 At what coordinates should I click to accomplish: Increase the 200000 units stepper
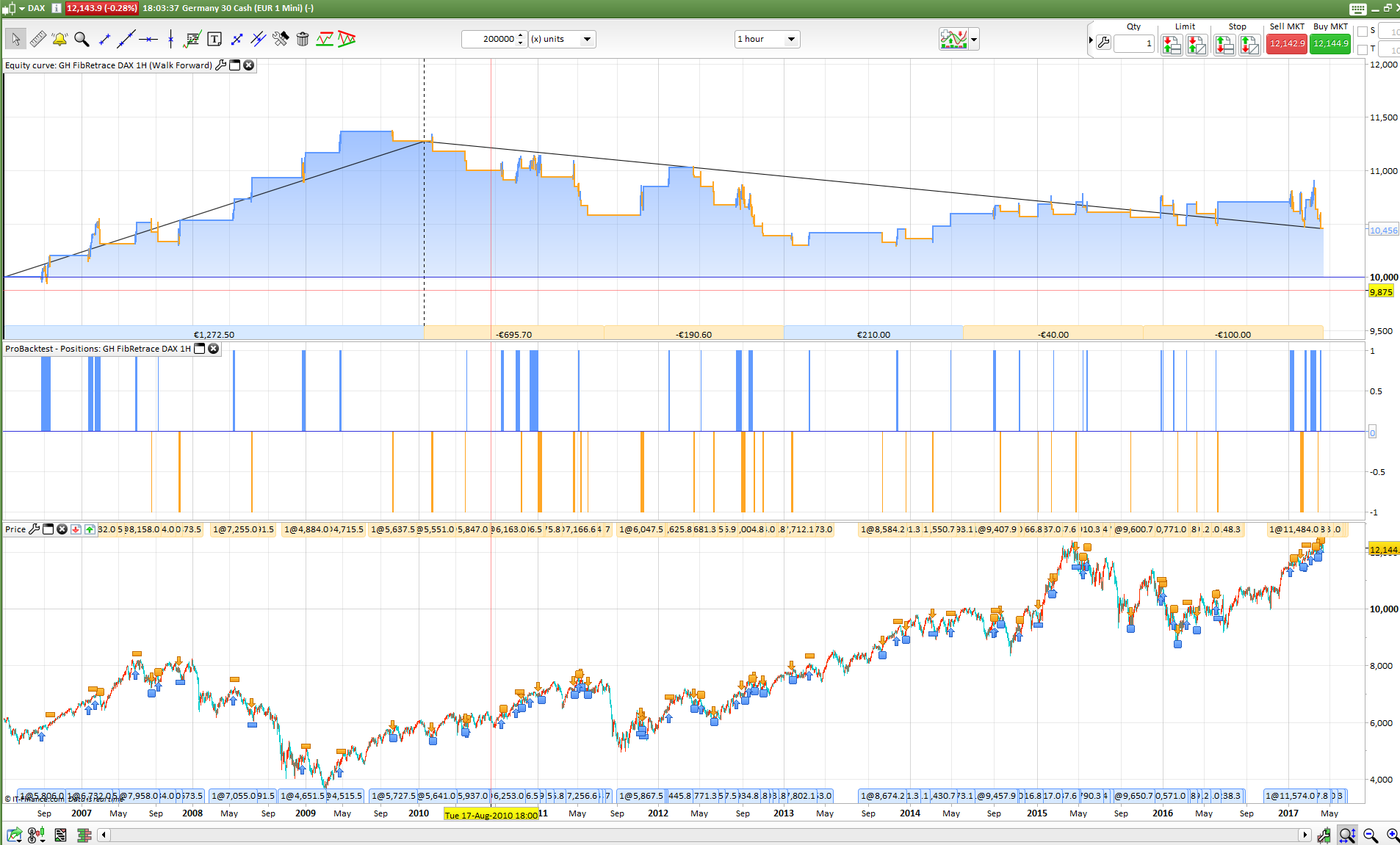pos(521,35)
